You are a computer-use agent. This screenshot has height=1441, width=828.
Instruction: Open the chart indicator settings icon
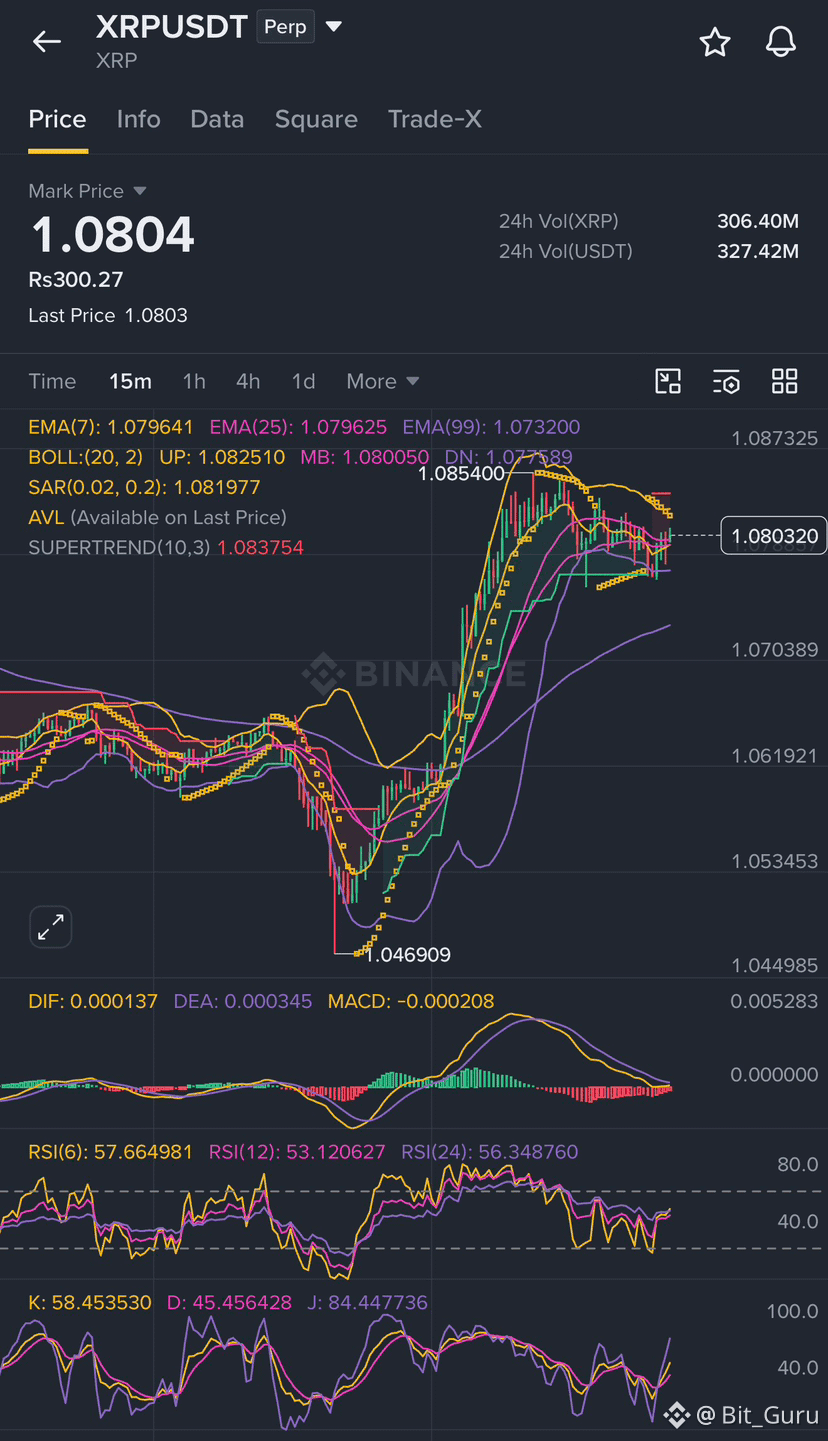(727, 381)
